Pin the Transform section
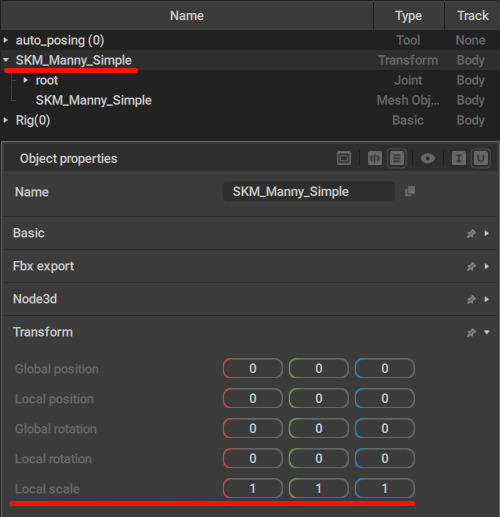The image size is (500, 517). pos(471,332)
